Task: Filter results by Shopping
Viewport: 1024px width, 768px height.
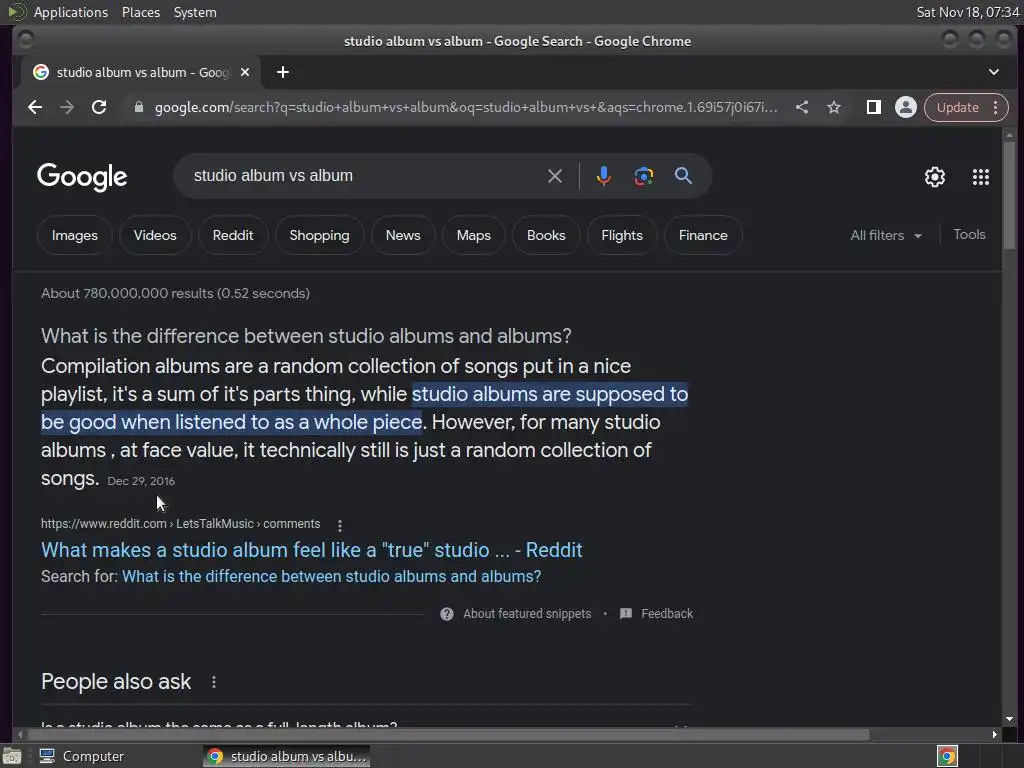Action: click(319, 235)
